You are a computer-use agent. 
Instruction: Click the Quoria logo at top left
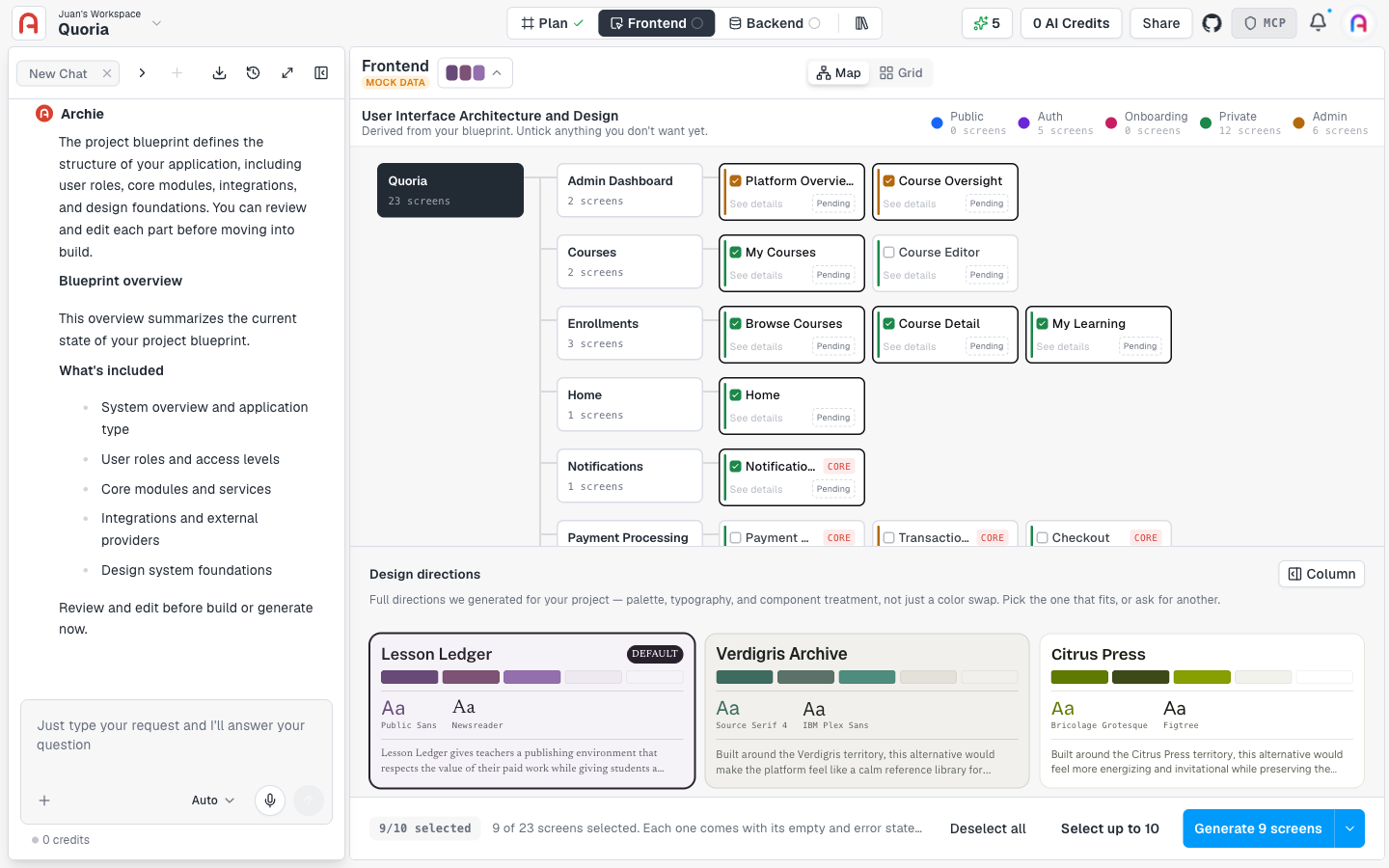tap(29, 23)
